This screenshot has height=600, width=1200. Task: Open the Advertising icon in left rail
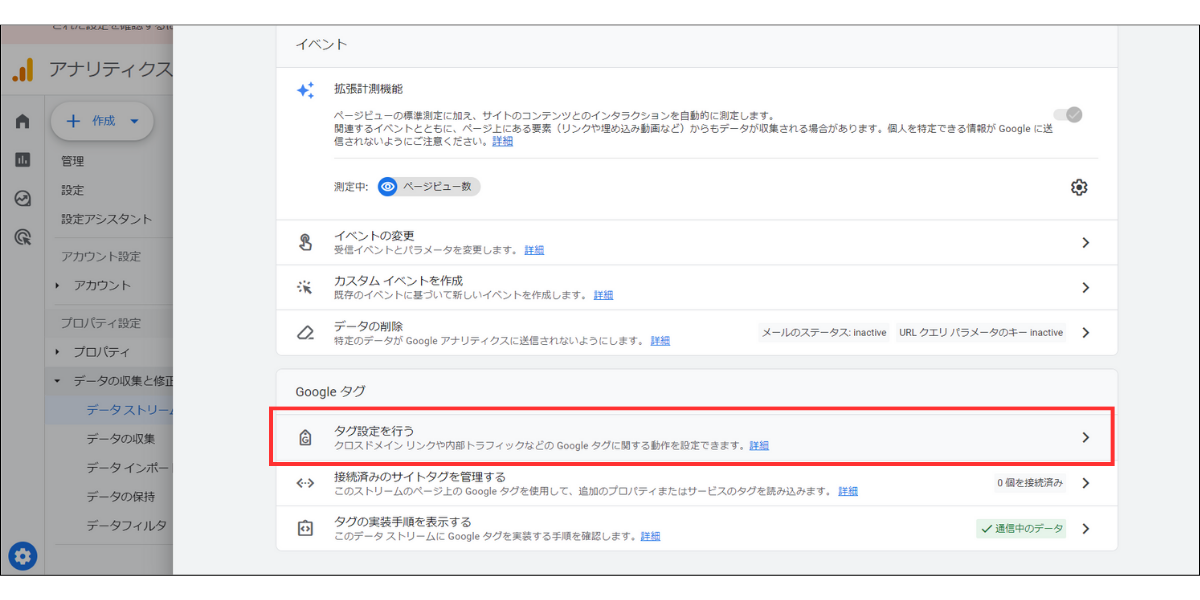click(x=22, y=237)
